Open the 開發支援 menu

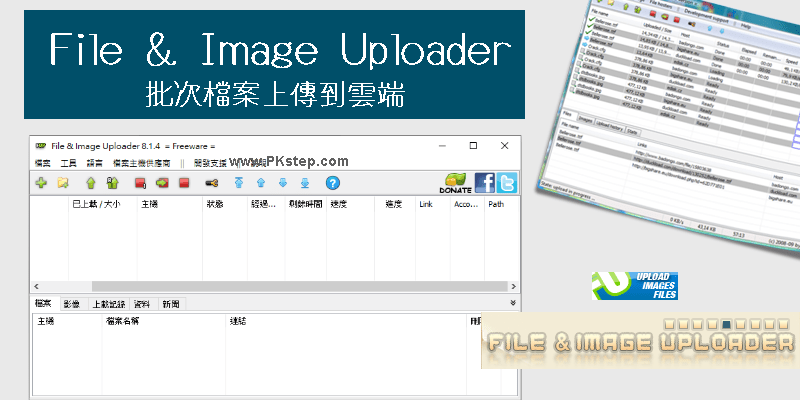pyautogui.click(x=210, y=163)
